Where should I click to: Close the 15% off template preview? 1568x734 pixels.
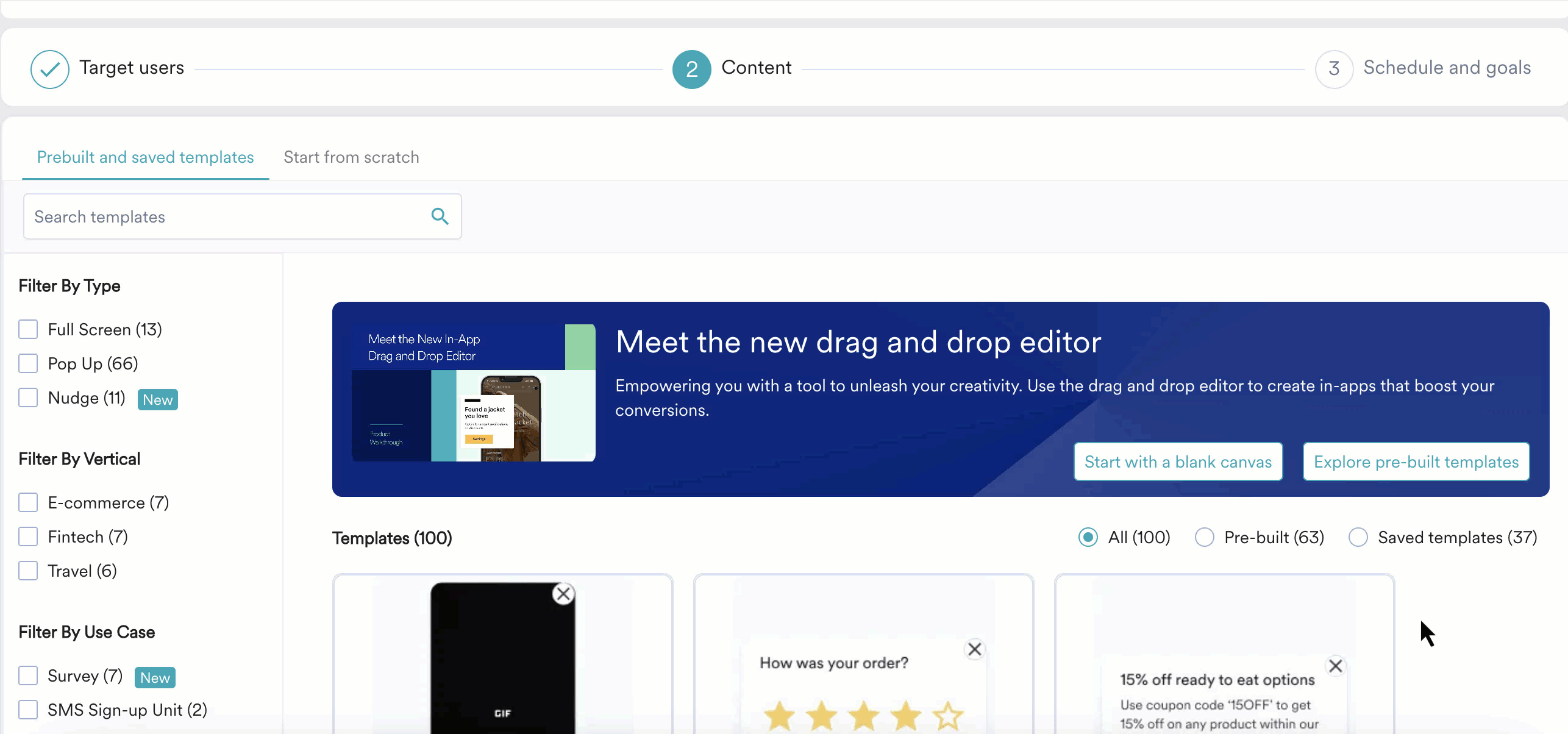point(1336,666)
